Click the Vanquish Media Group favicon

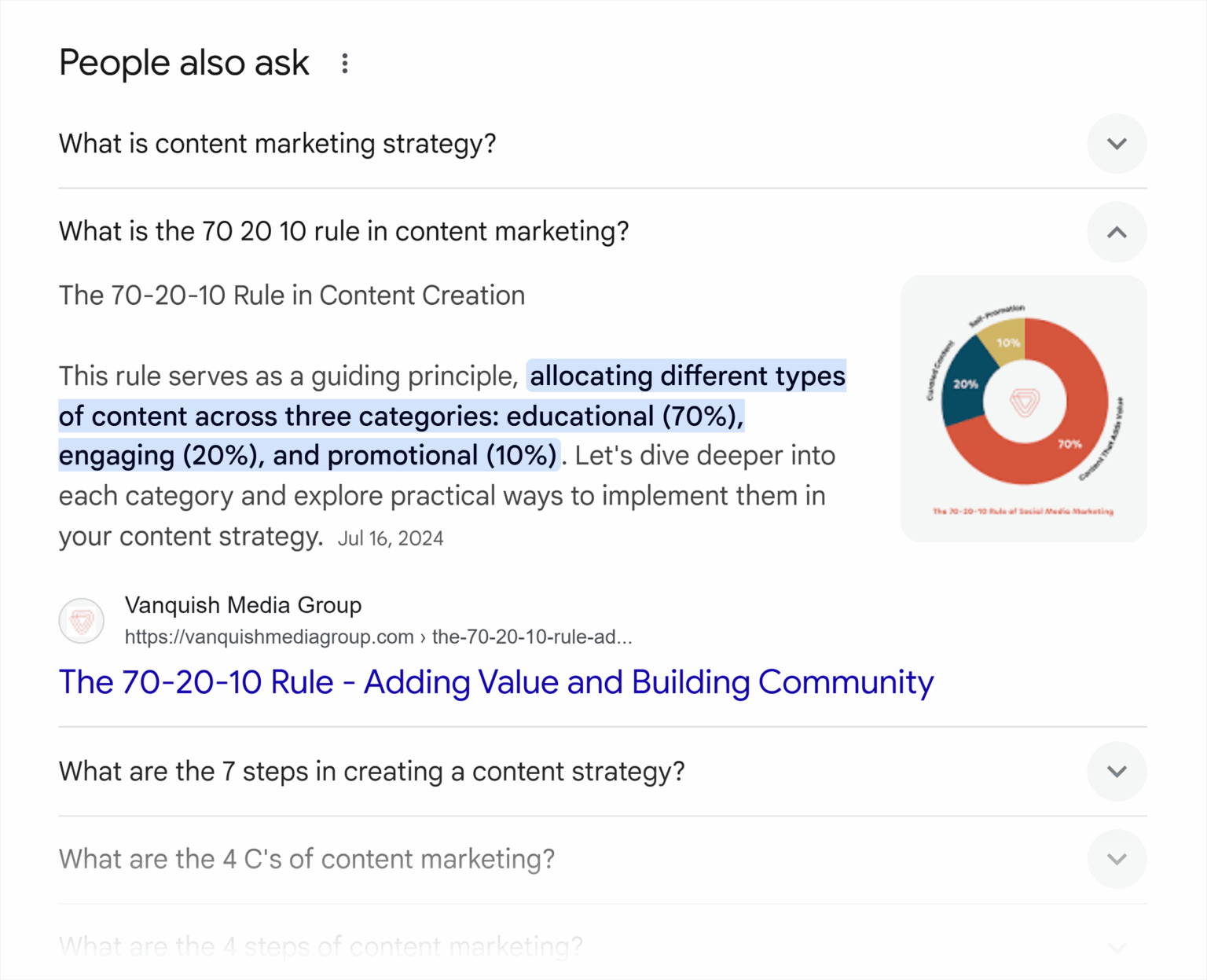[81, 620]
